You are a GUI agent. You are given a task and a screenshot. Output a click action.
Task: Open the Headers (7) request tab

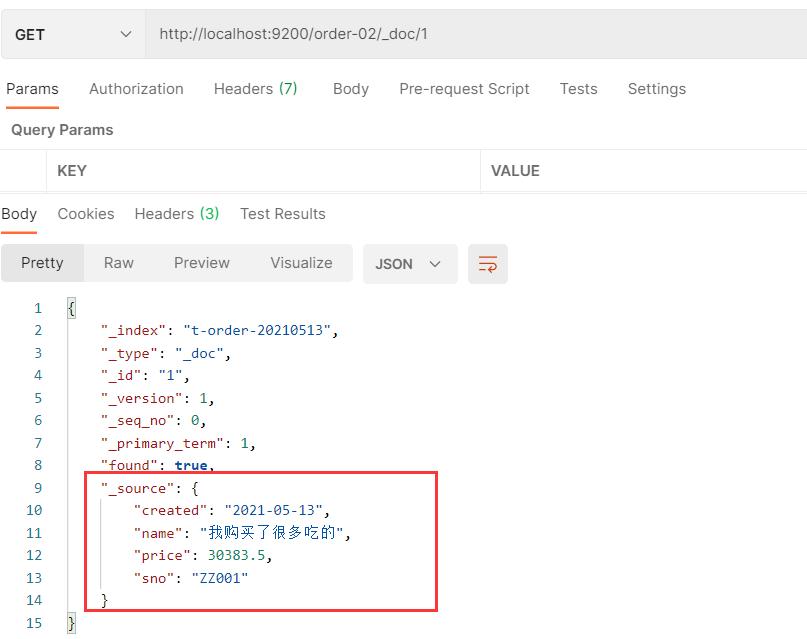(255, 89)
